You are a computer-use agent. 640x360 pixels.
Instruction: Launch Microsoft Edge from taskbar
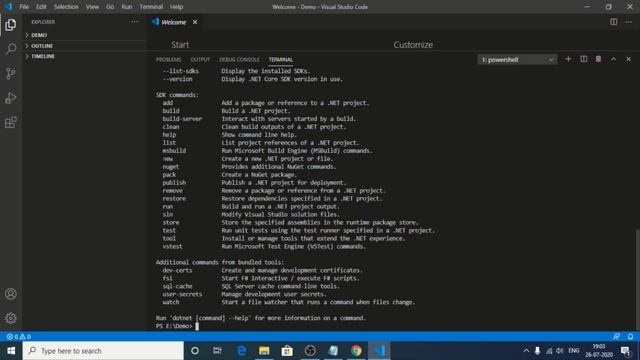242,351
